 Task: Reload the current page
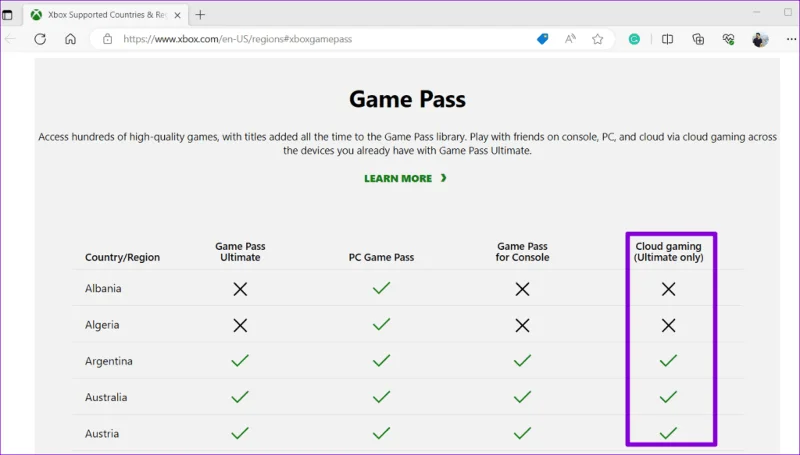(x=40, y=39)
